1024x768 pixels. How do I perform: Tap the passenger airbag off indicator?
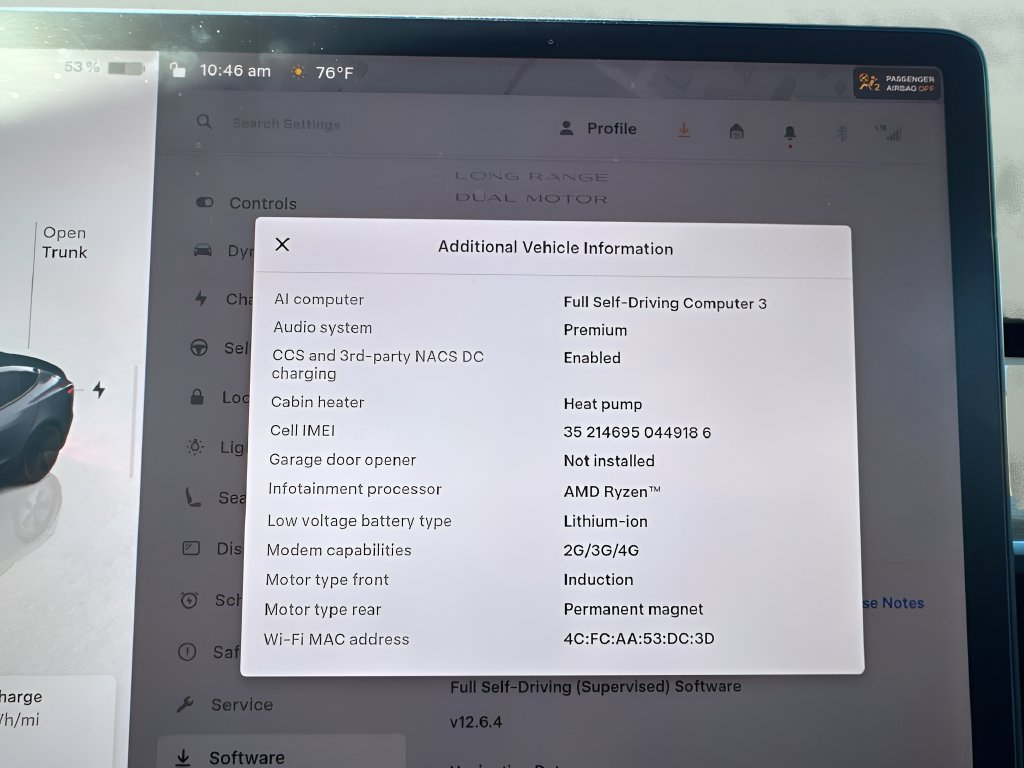click(x=897, y=83)
